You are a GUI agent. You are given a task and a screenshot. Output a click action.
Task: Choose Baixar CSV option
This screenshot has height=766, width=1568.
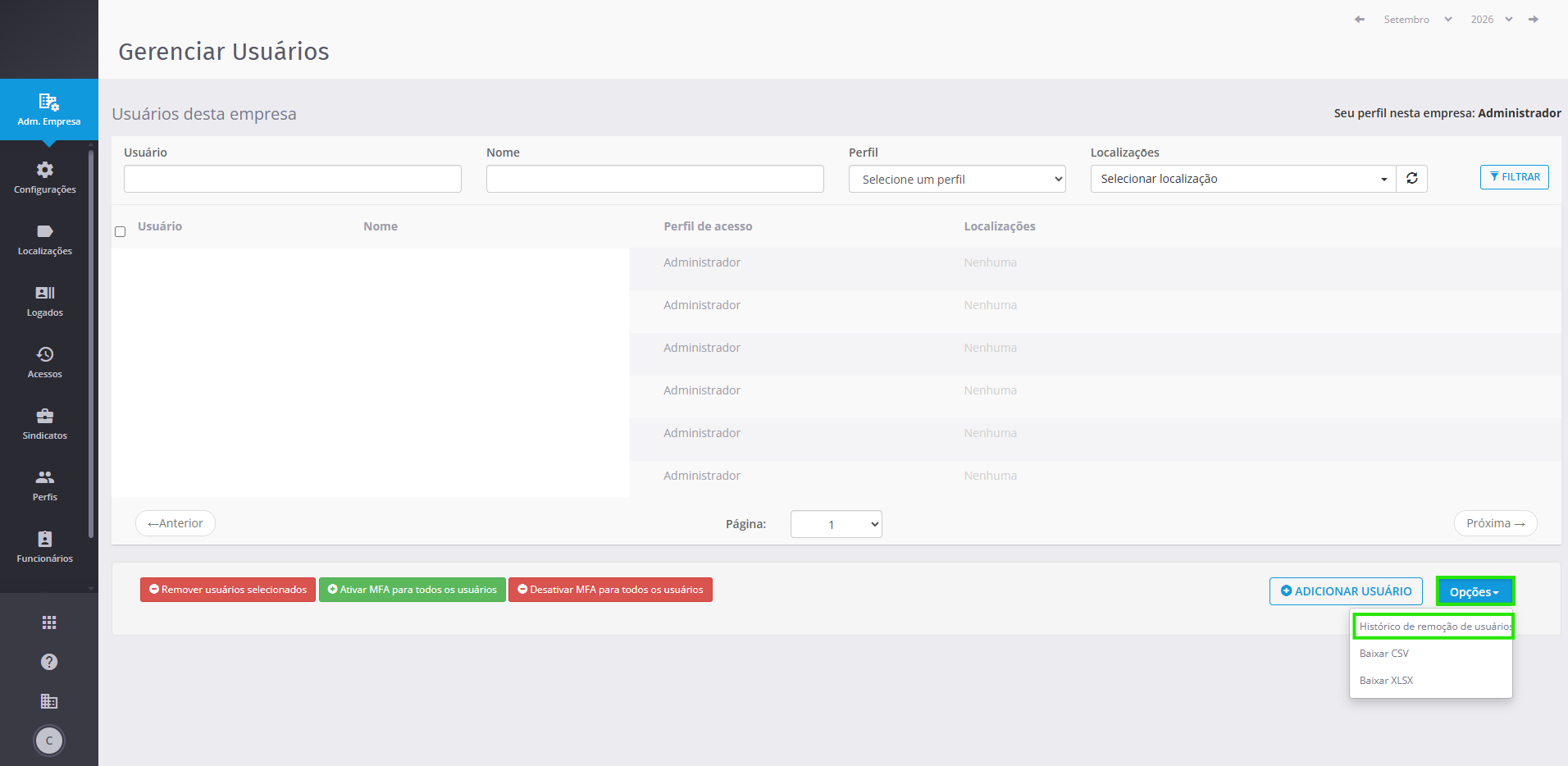point(1384,654)
